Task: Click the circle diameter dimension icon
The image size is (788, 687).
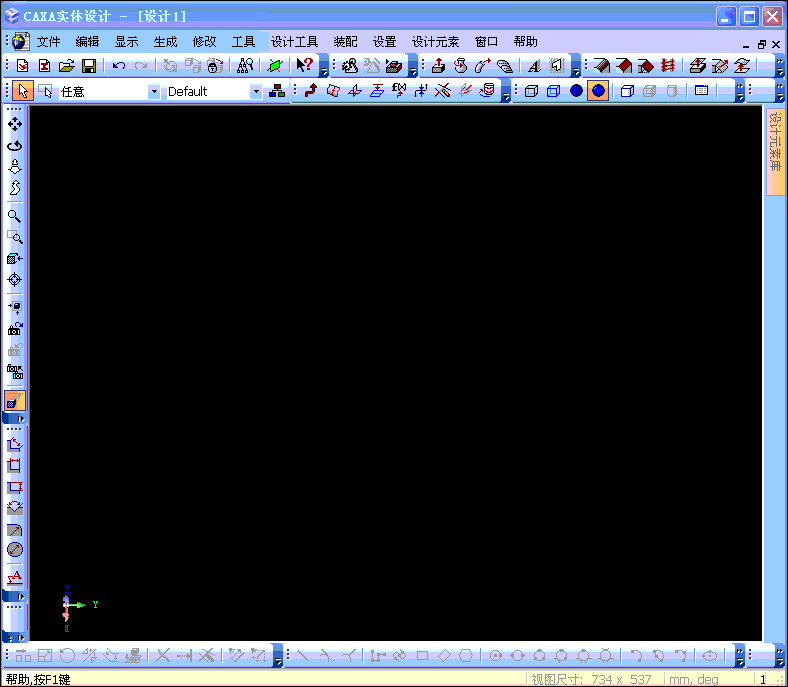Action: [x=15, y=549]
